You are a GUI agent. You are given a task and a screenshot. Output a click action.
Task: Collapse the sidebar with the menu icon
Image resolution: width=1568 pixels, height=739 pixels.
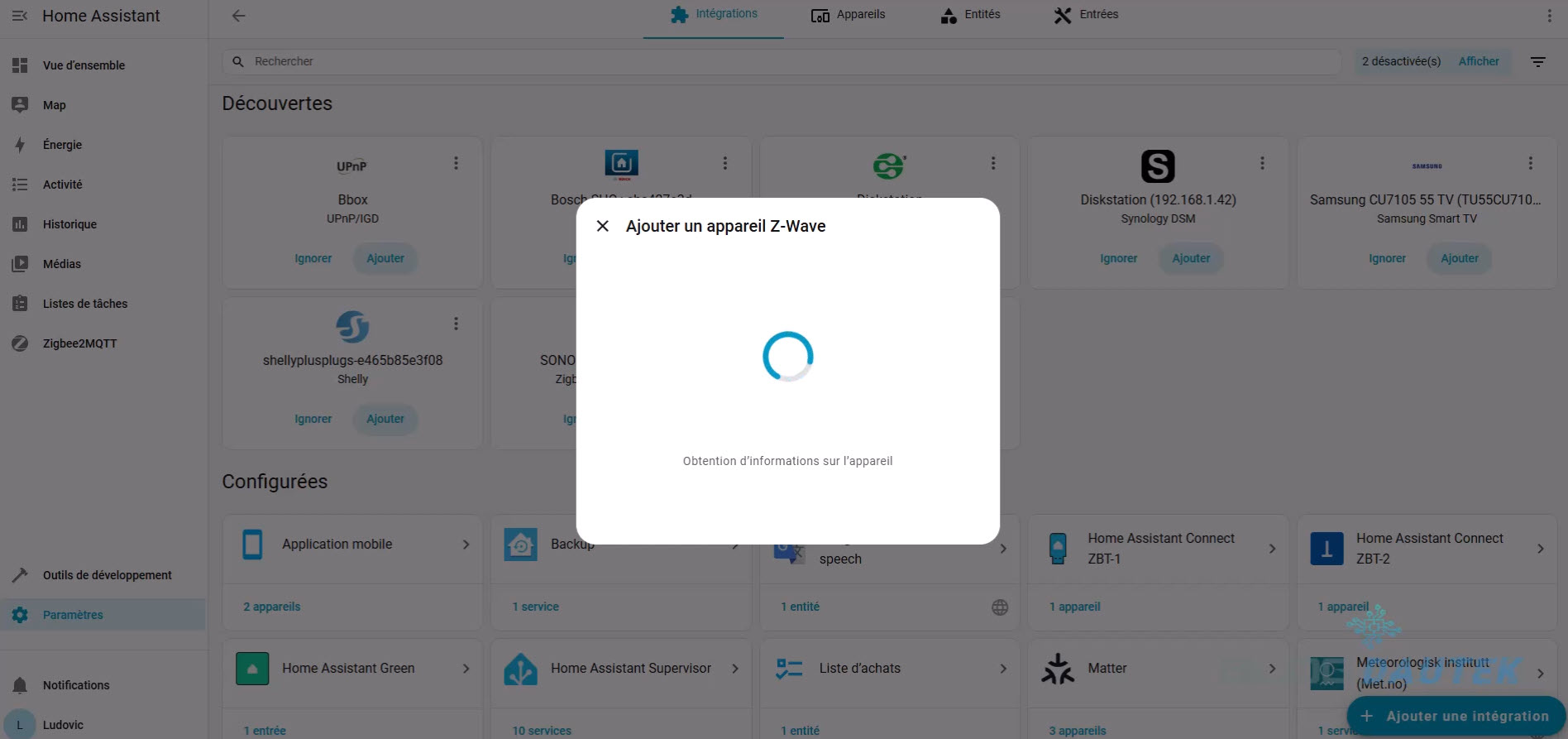pos(20,16)
